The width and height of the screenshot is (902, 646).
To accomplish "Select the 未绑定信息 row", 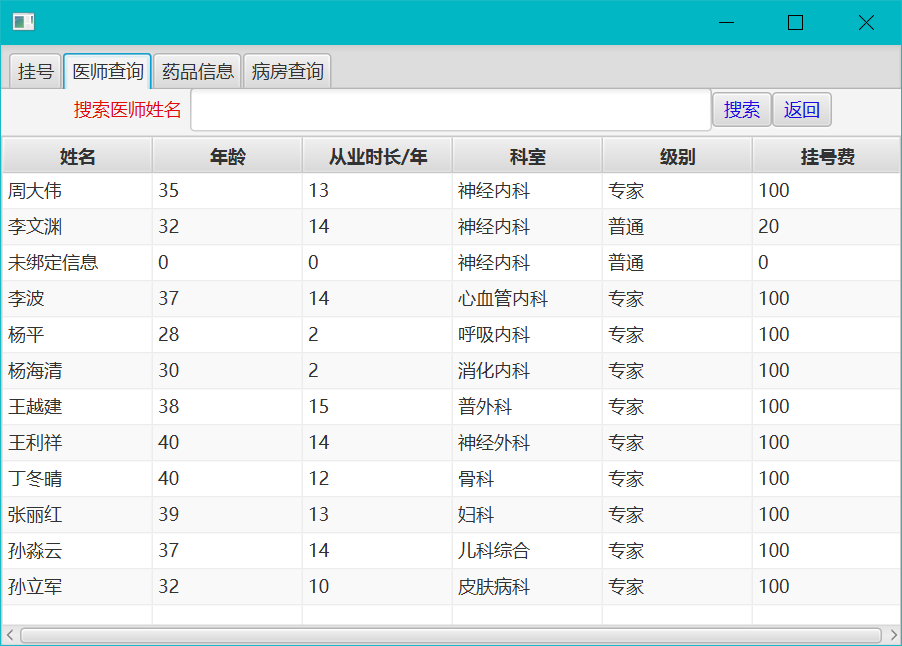I will (x=451, y=262).
